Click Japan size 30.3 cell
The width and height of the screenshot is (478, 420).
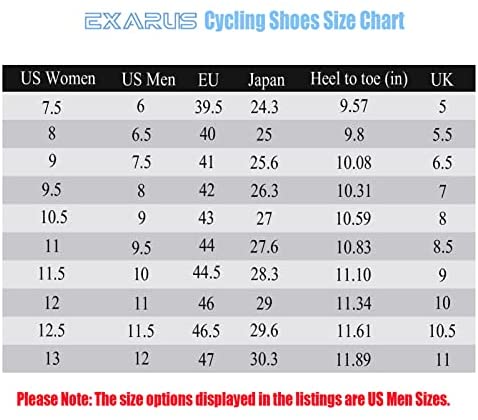point(264,359)
